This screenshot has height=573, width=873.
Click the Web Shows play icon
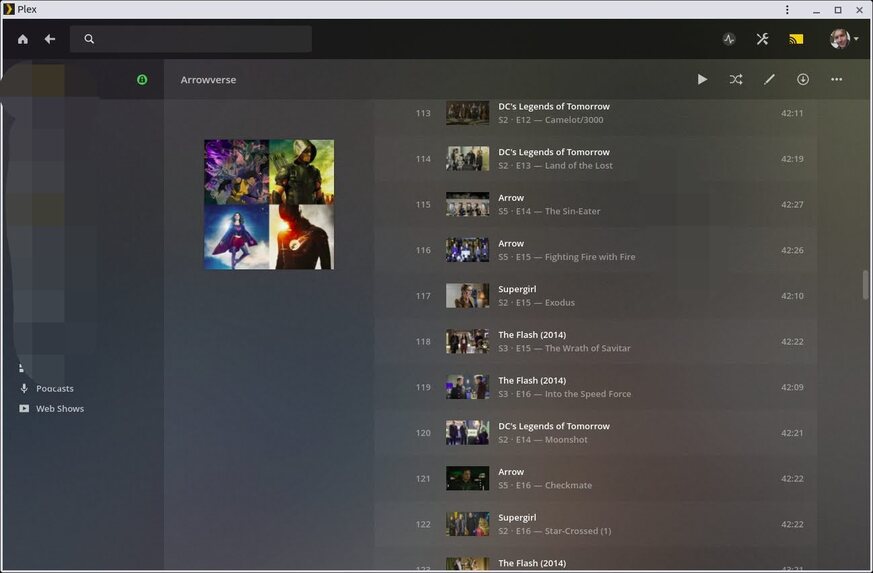tap(24, 408)
